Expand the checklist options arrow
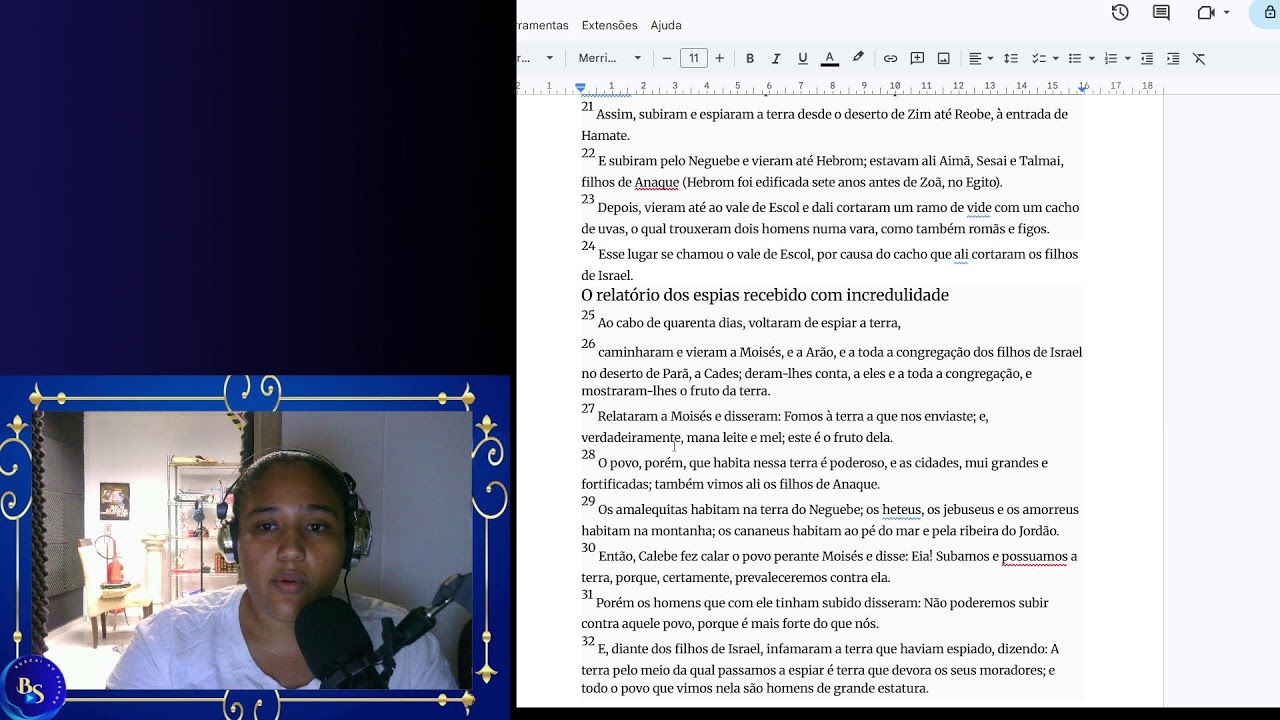The height and width of the screenshot is (720, 1280). [x=1055, y=58]
